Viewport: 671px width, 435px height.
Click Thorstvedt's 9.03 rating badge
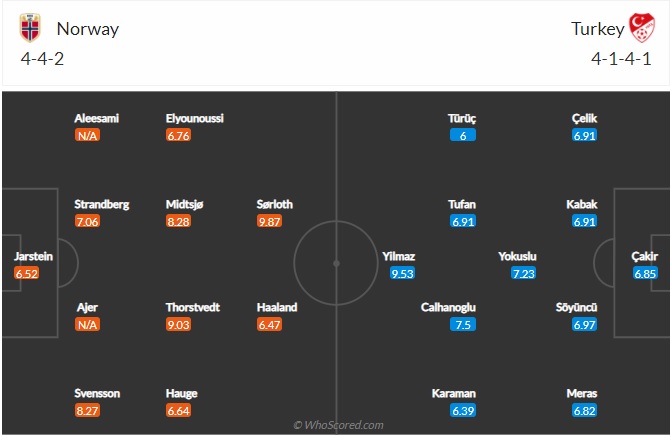click(x=178, y=325)
